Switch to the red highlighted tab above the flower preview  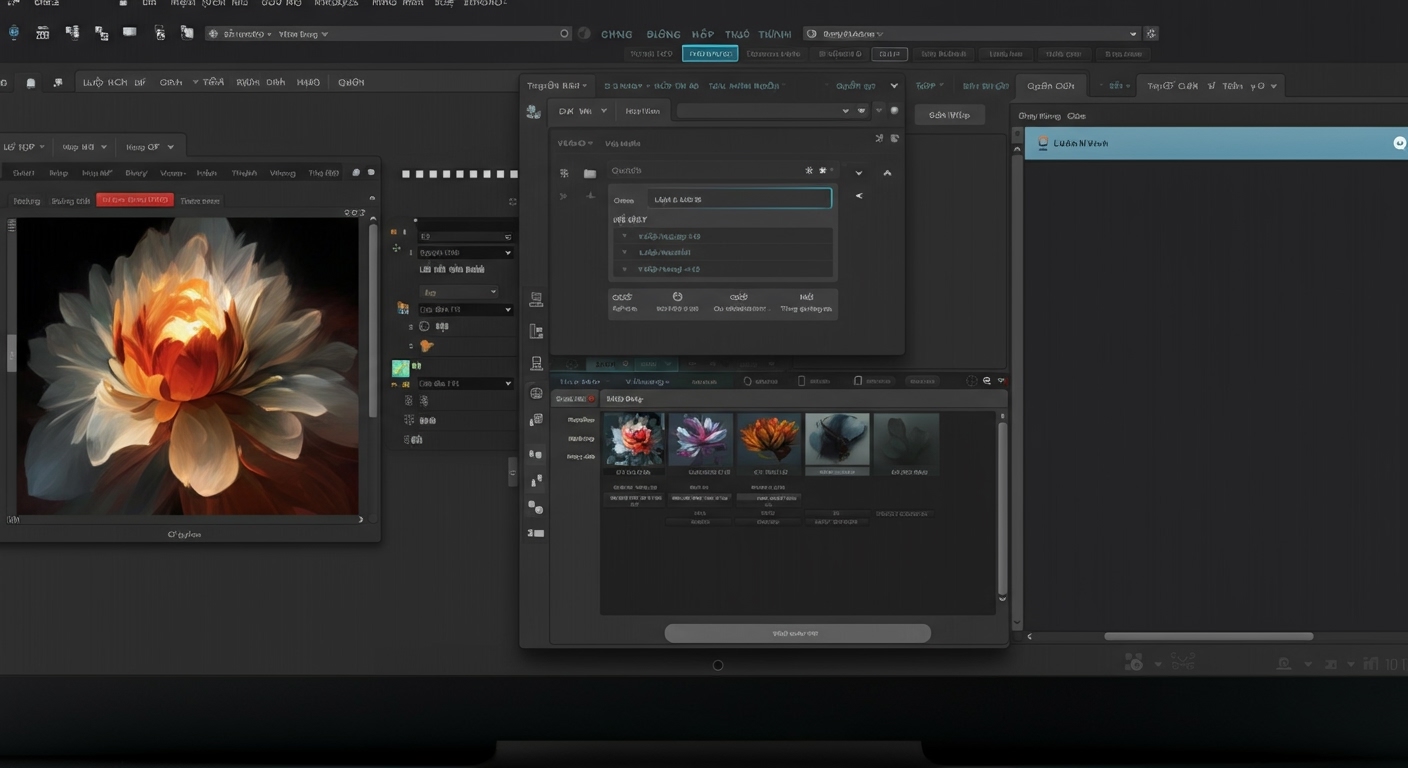134,199
